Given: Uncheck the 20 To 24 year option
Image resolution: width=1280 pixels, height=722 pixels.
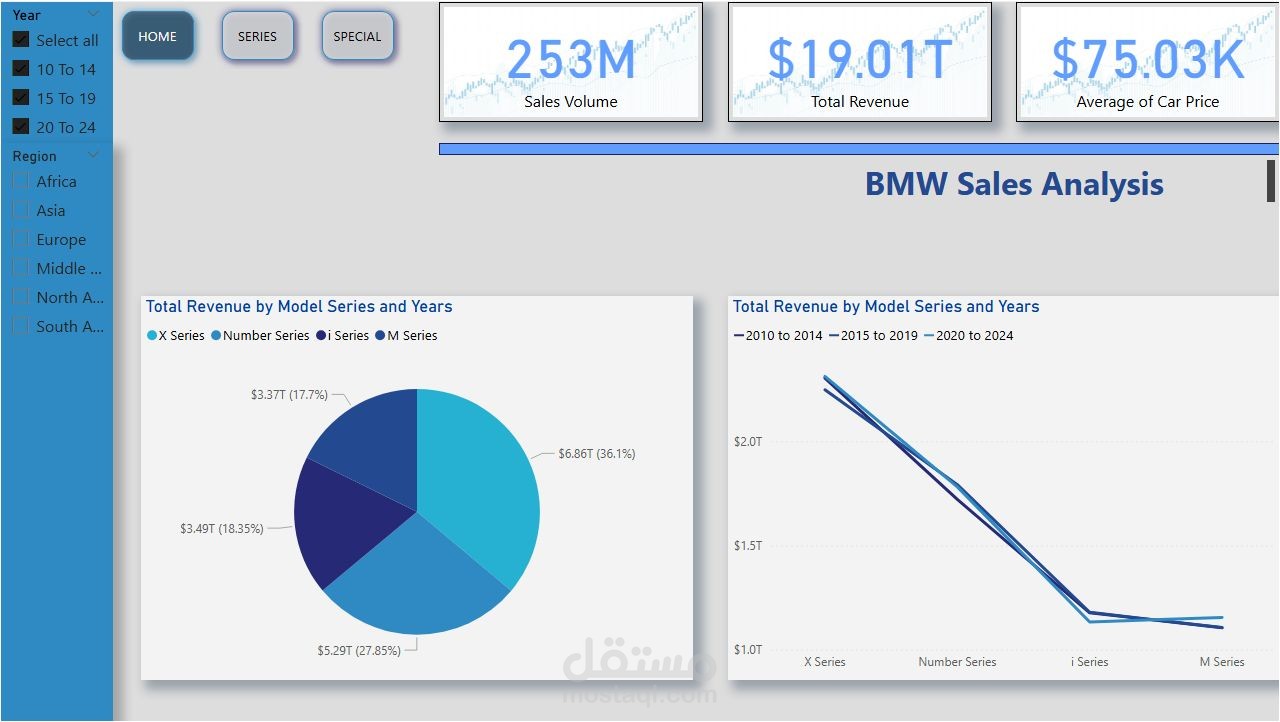Looking at the screenshot, I should (20, 127).
